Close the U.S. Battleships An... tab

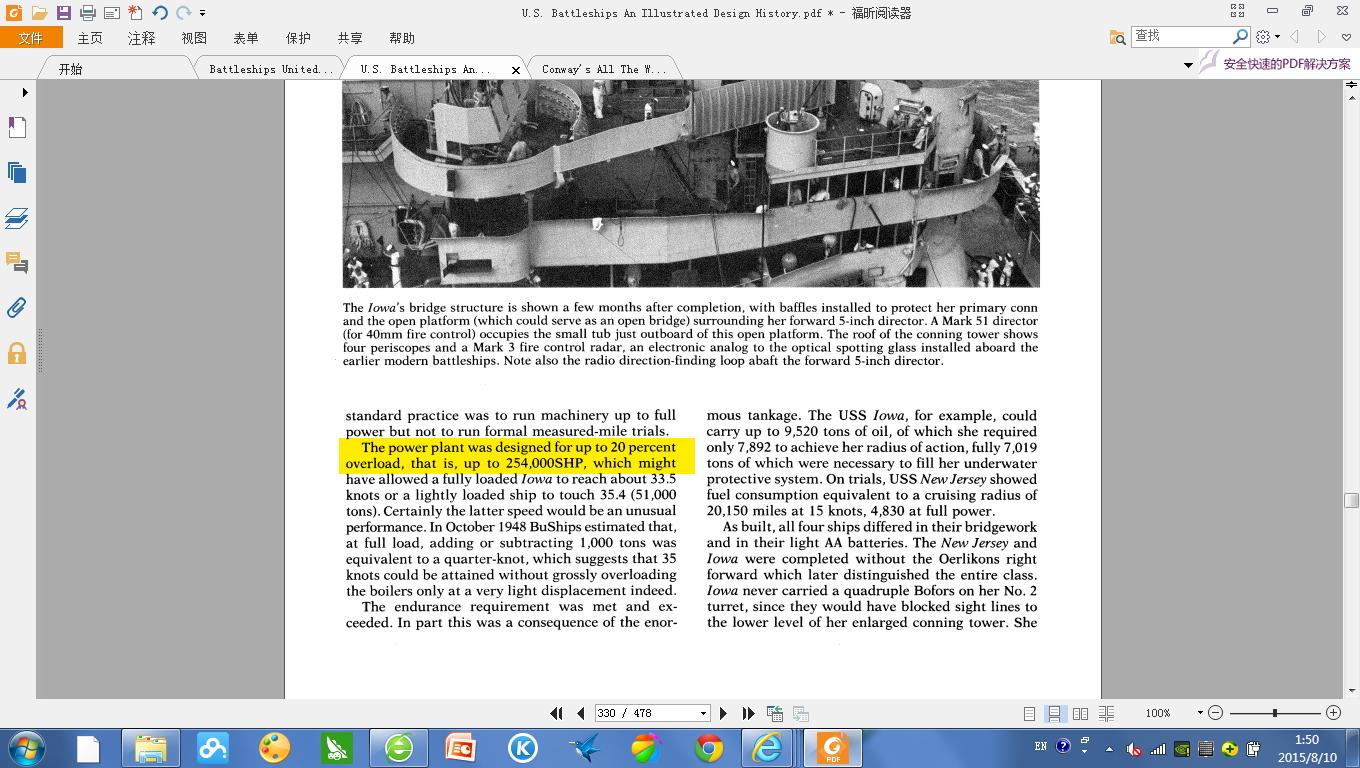516,70
